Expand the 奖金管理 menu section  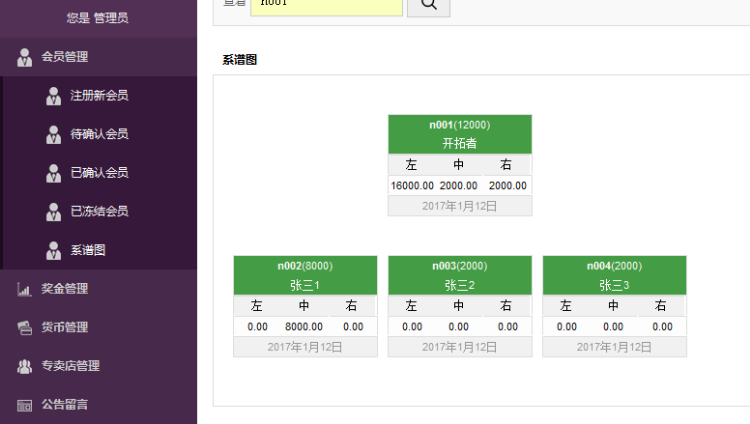(x=65, y=289)
